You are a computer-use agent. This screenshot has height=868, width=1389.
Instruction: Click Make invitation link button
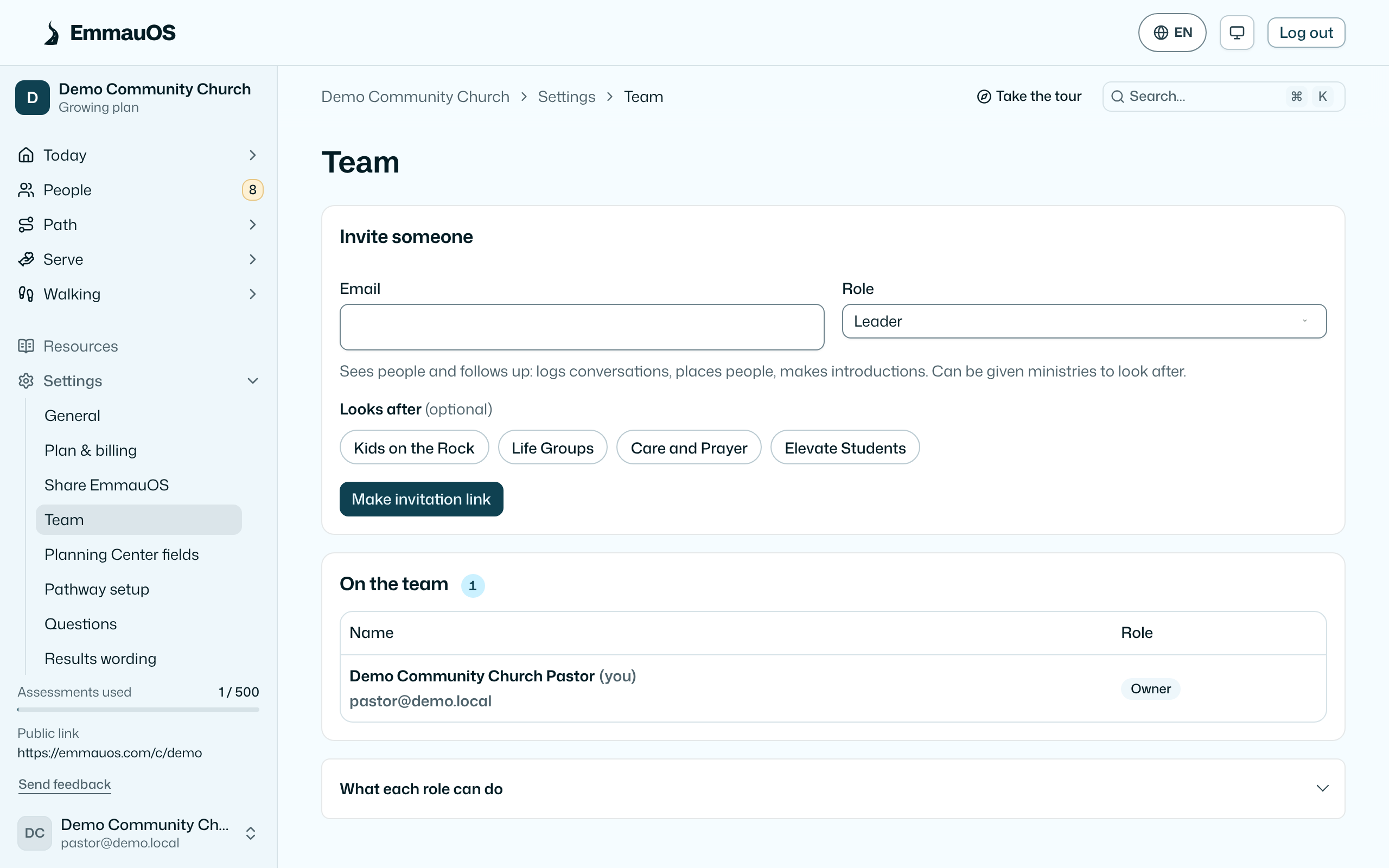421,499
